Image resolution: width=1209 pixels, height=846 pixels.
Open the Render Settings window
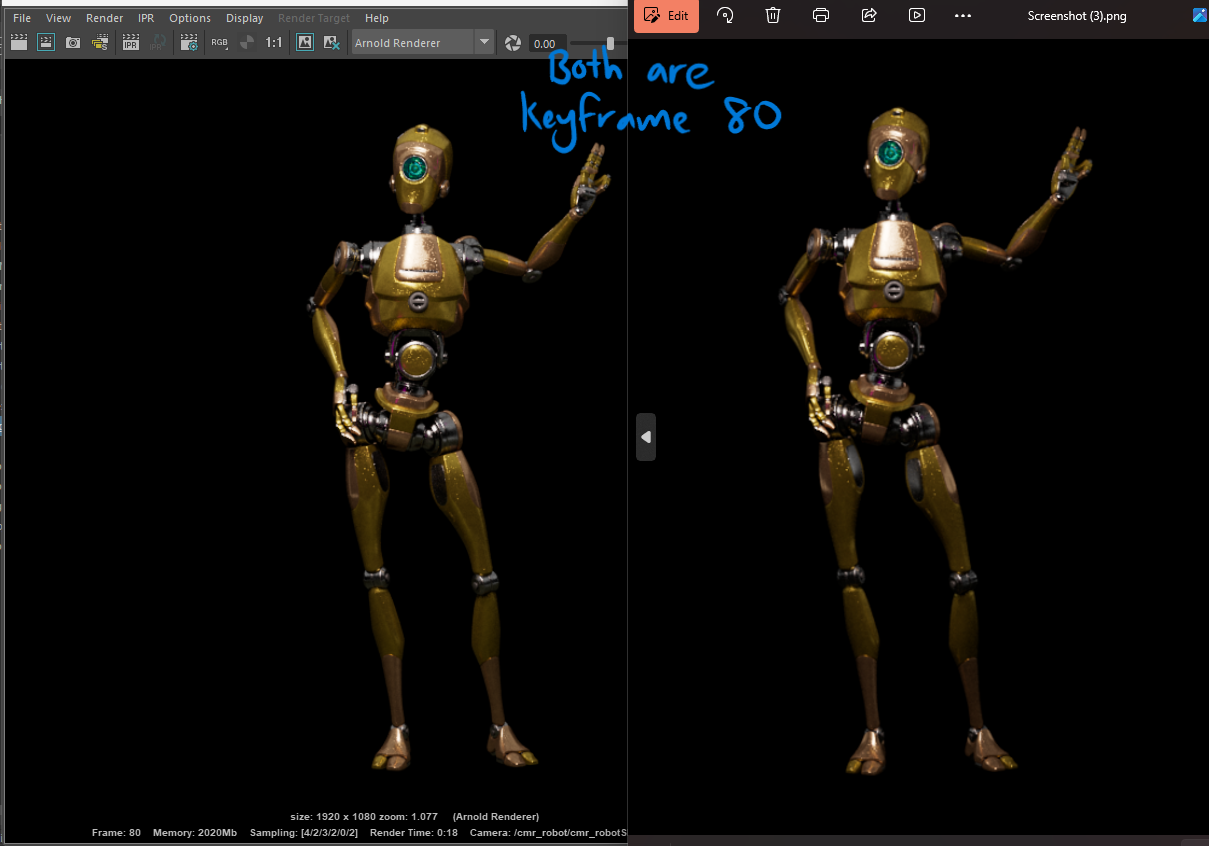188,42
